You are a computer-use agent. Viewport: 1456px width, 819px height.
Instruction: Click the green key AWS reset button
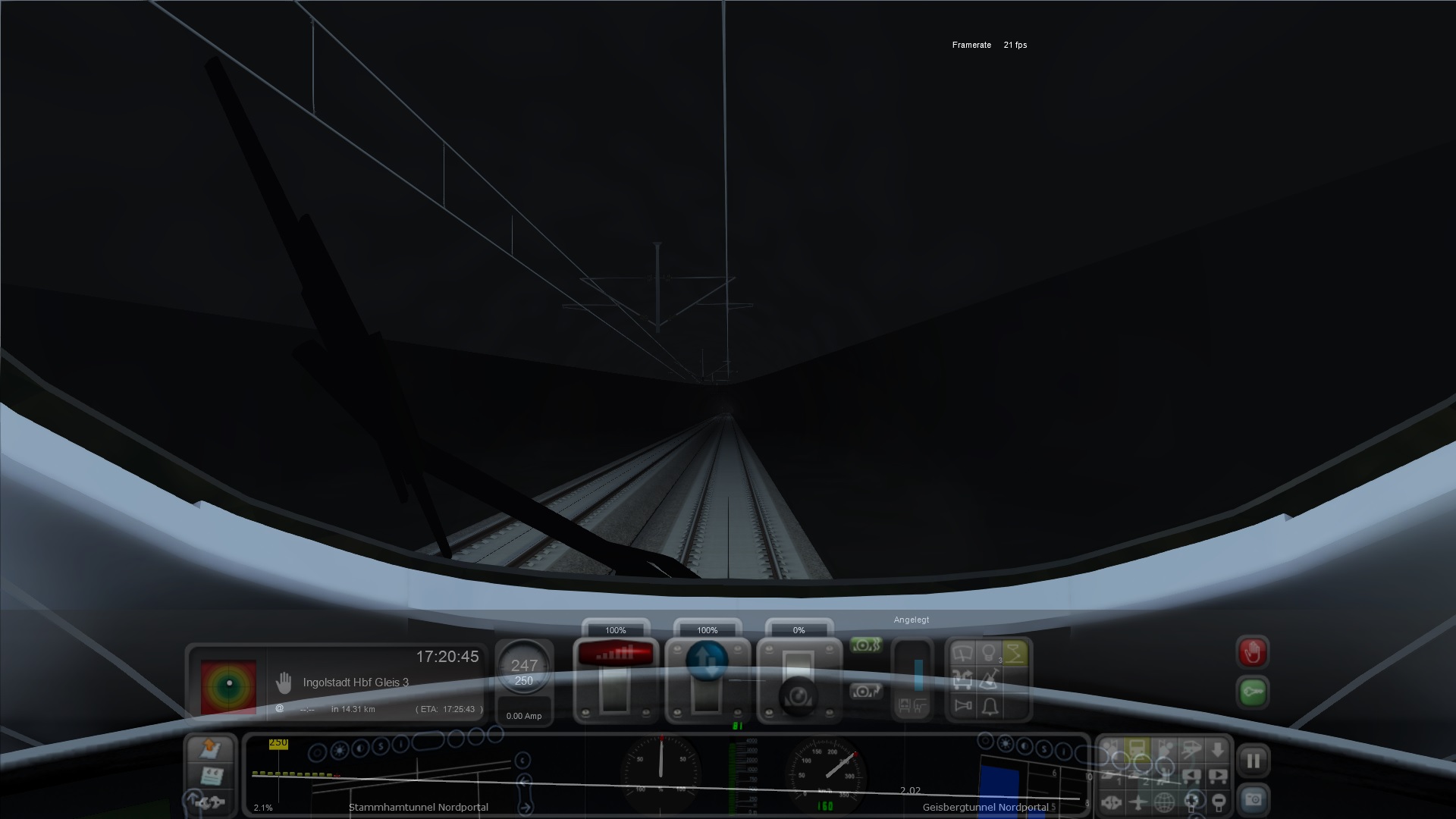(1252, 692)
